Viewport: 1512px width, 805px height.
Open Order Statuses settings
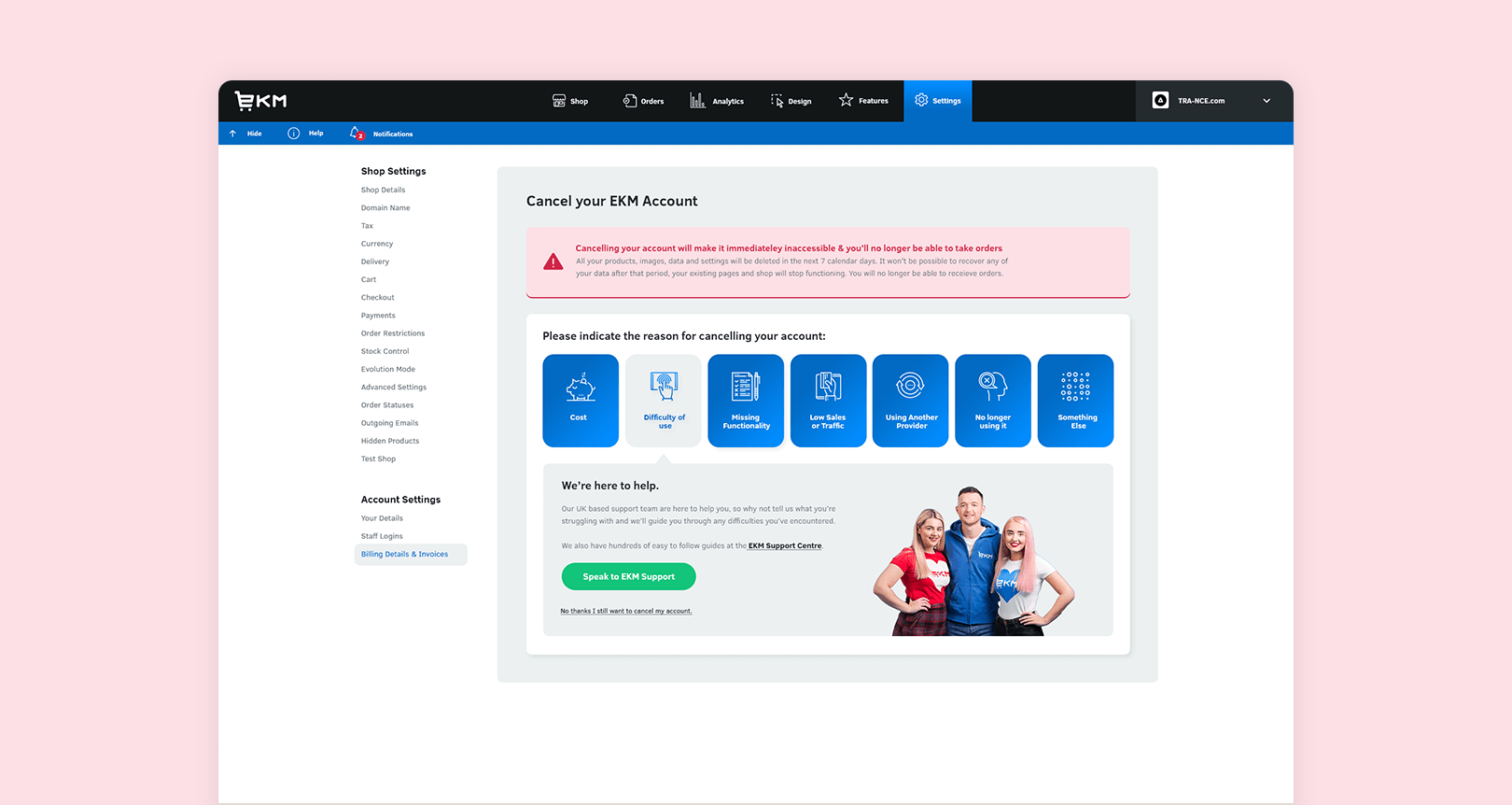pyautogui.click(x=387, y=405)
